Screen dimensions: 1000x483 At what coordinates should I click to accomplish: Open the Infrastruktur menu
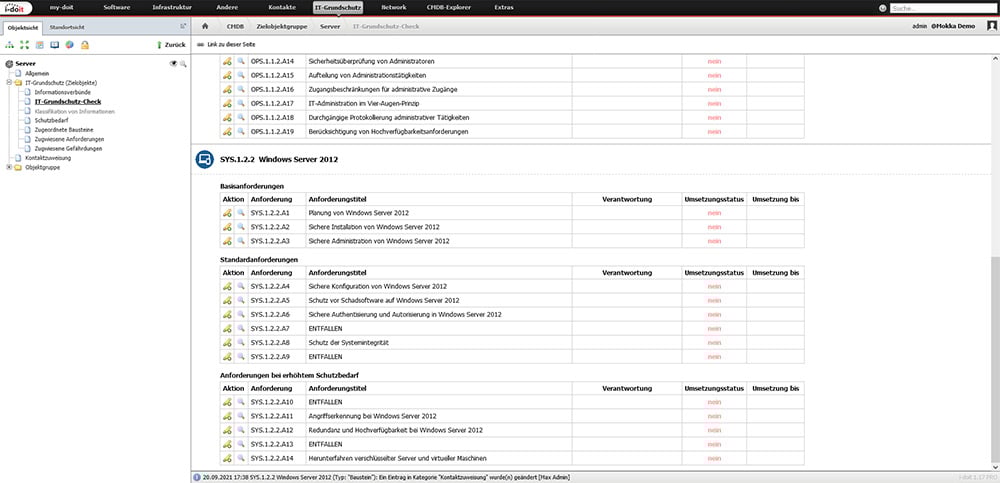[172, 8]
